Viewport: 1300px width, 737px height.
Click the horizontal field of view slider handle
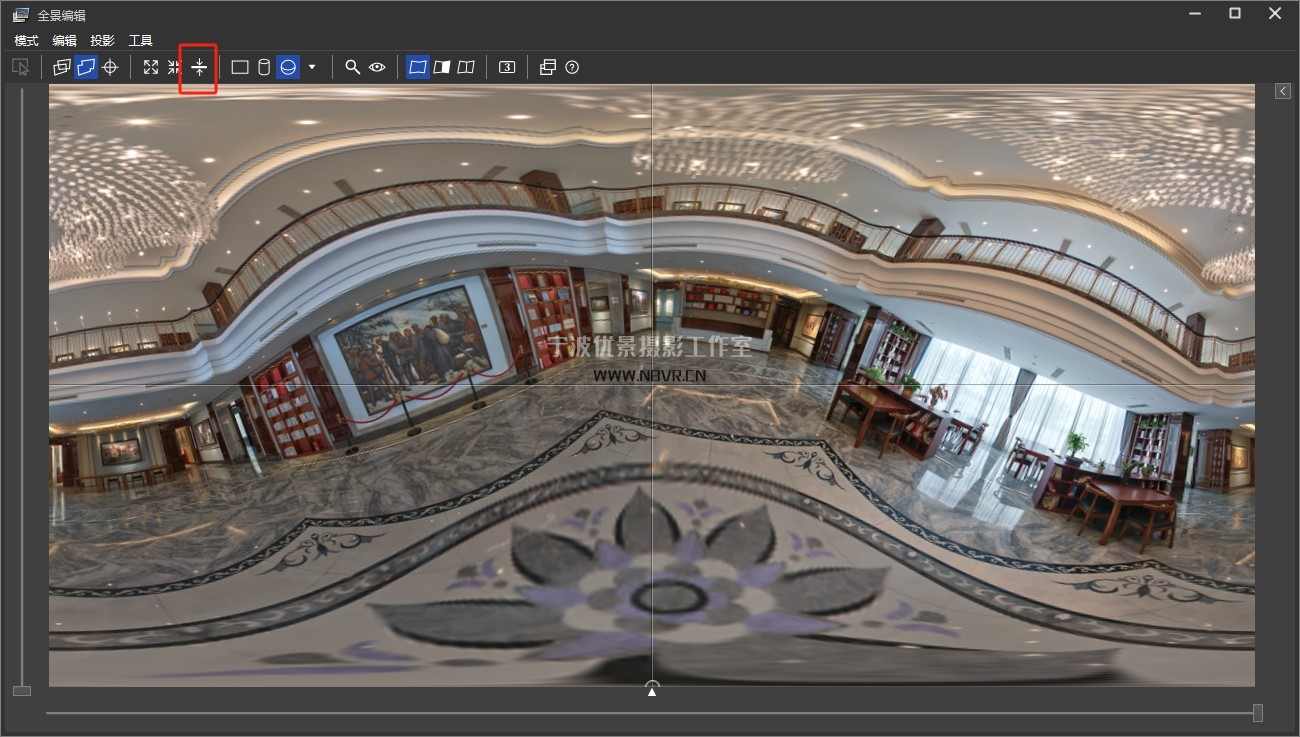coord(1257,713)
